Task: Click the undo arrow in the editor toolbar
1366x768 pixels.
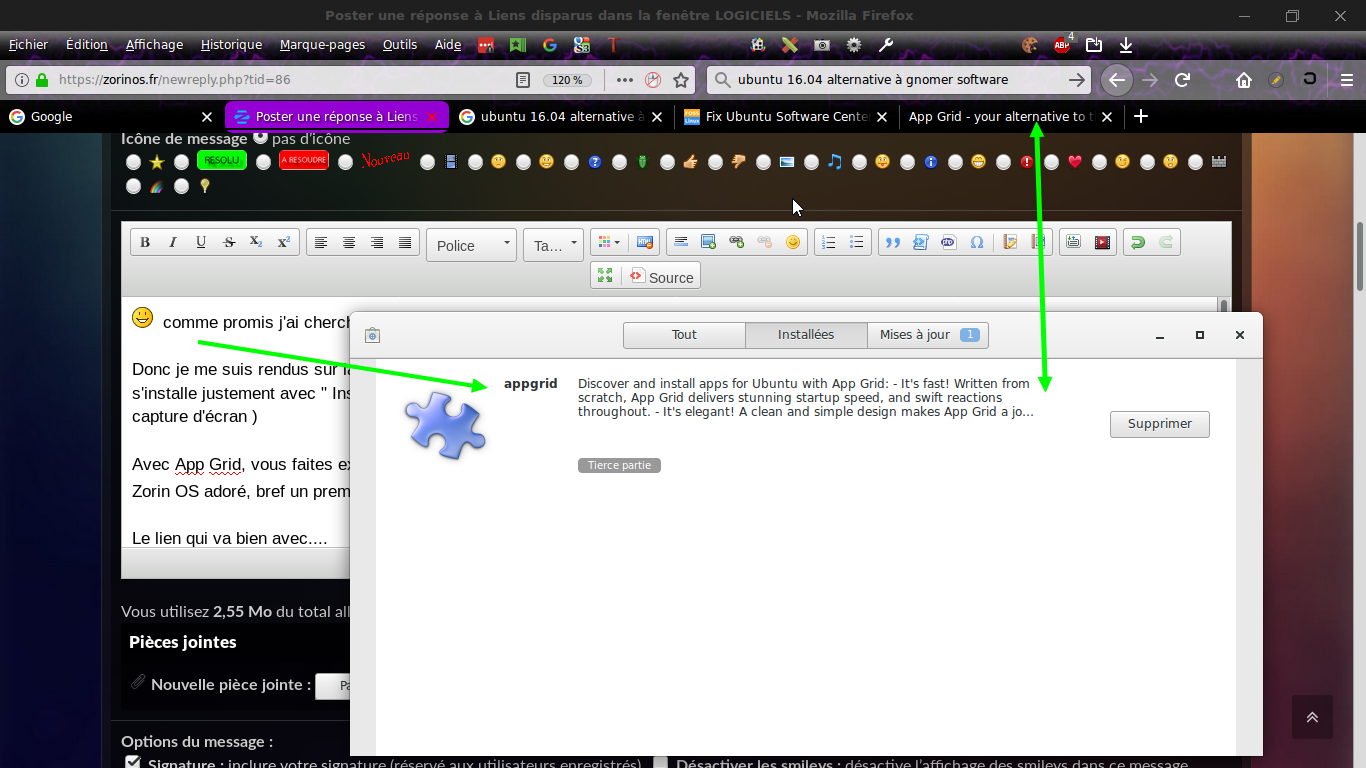Action: coord(1137,243)
